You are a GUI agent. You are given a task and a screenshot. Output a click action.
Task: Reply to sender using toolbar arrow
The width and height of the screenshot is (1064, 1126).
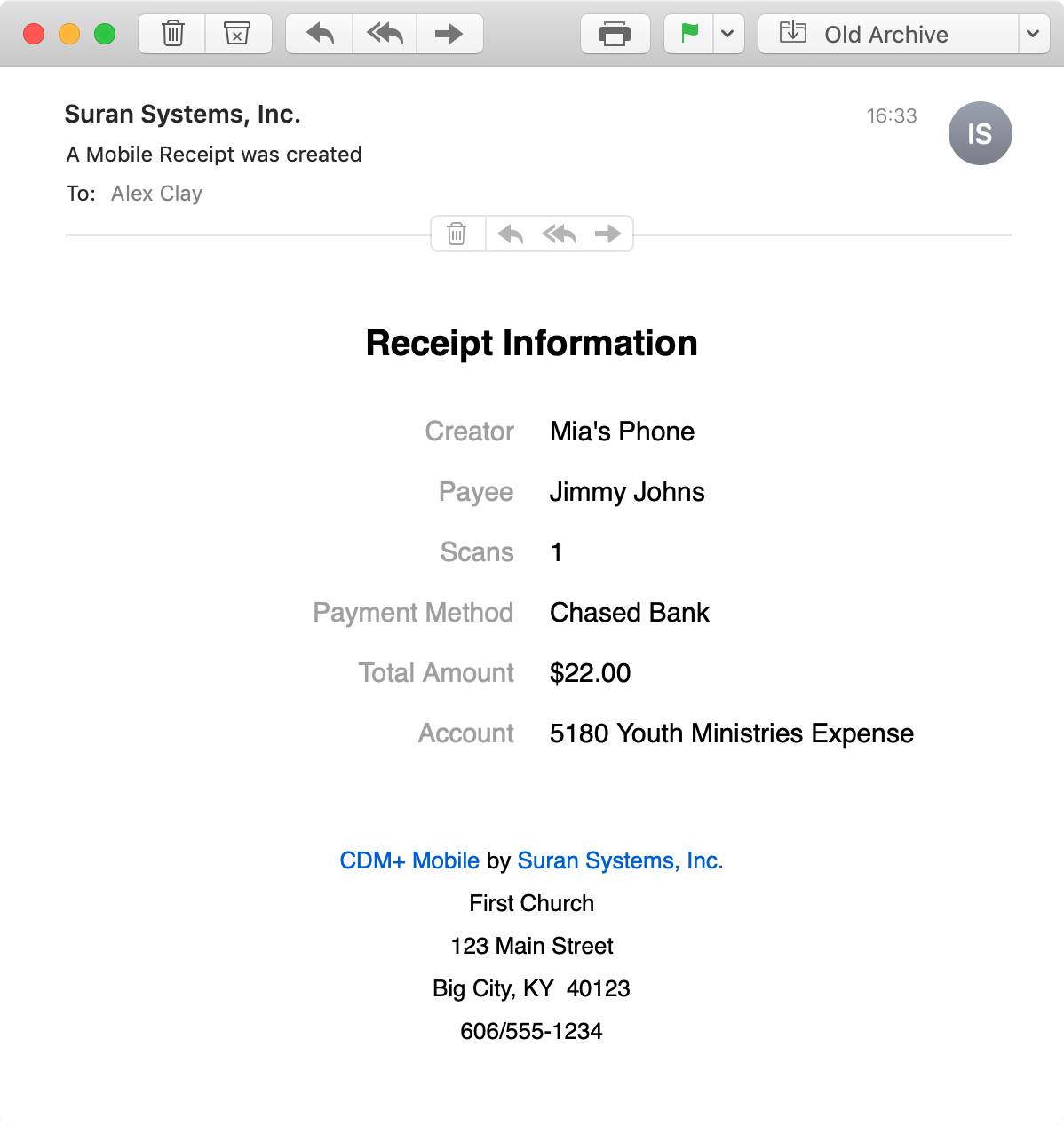pyautogui.click(x=320, y=35)
